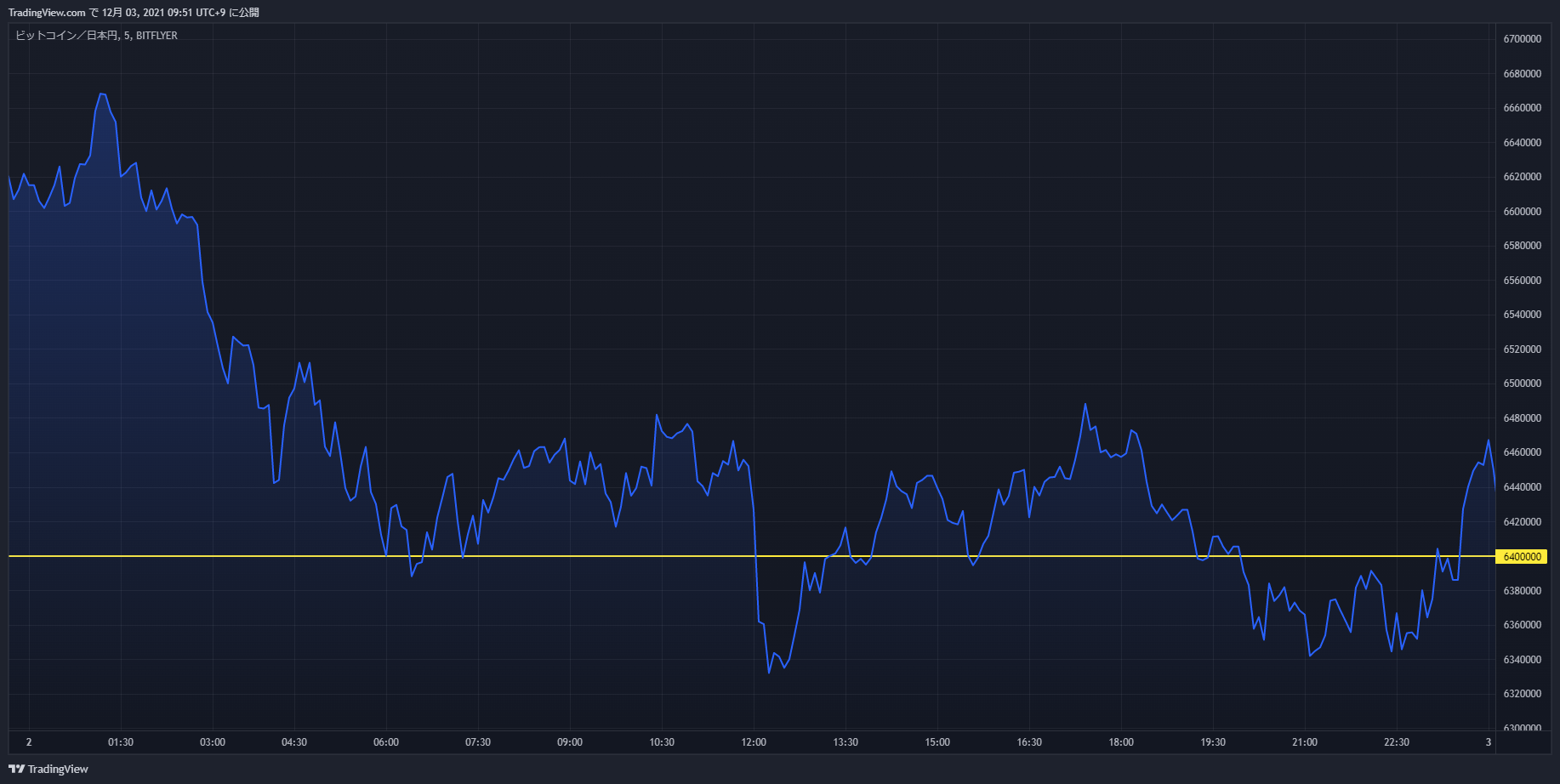
Task: Click the 6500000 price axis label
Action: click(x=1523, y=383)
